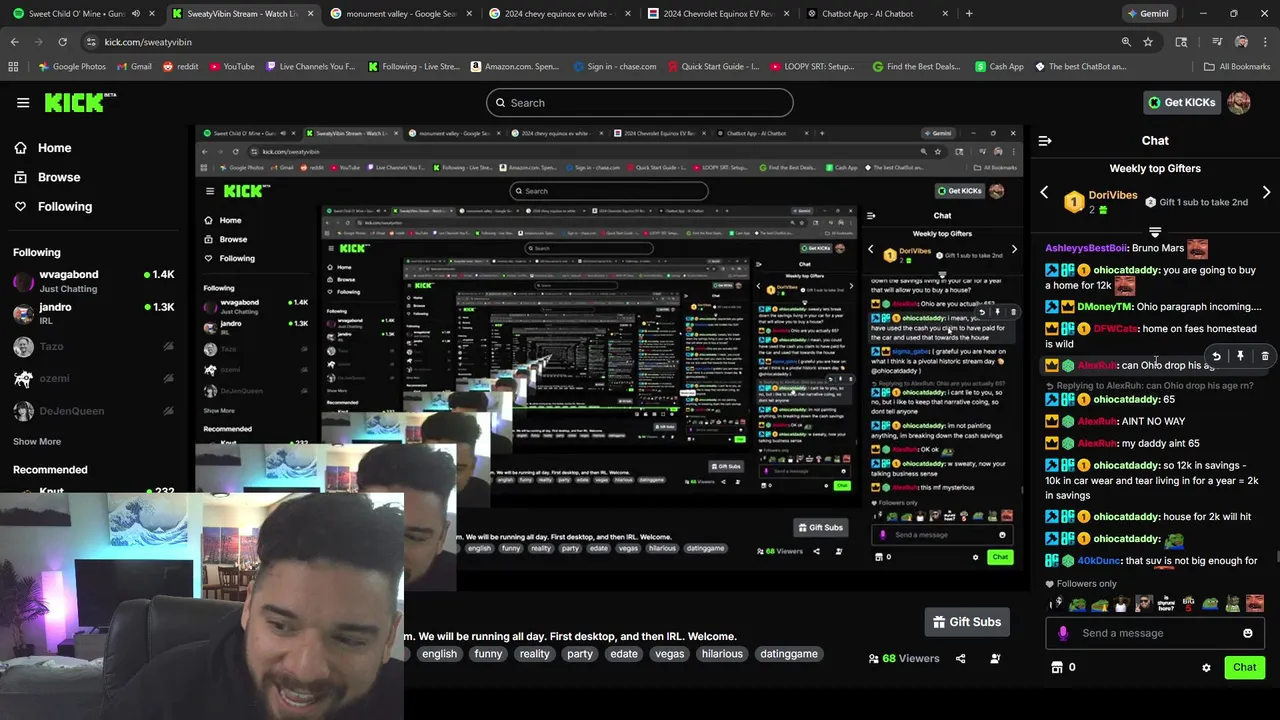Pin AlexRuh's hovered chat message

click(1240, 356)
